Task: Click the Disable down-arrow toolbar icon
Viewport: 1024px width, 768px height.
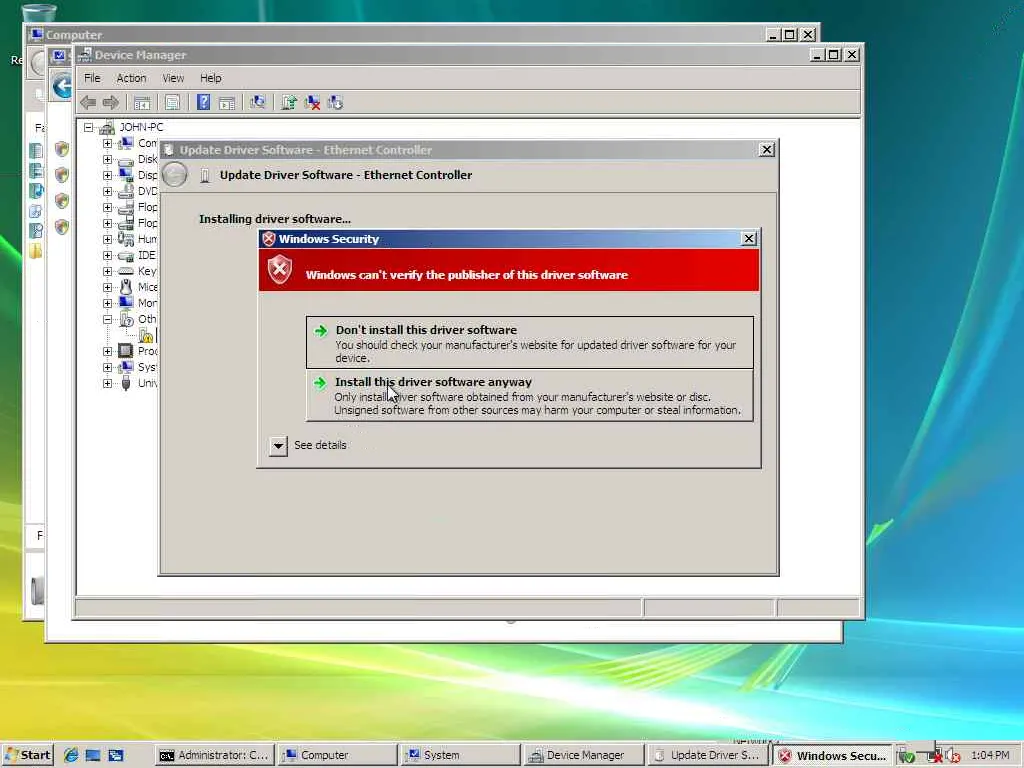Action: [x=336, y=103]
